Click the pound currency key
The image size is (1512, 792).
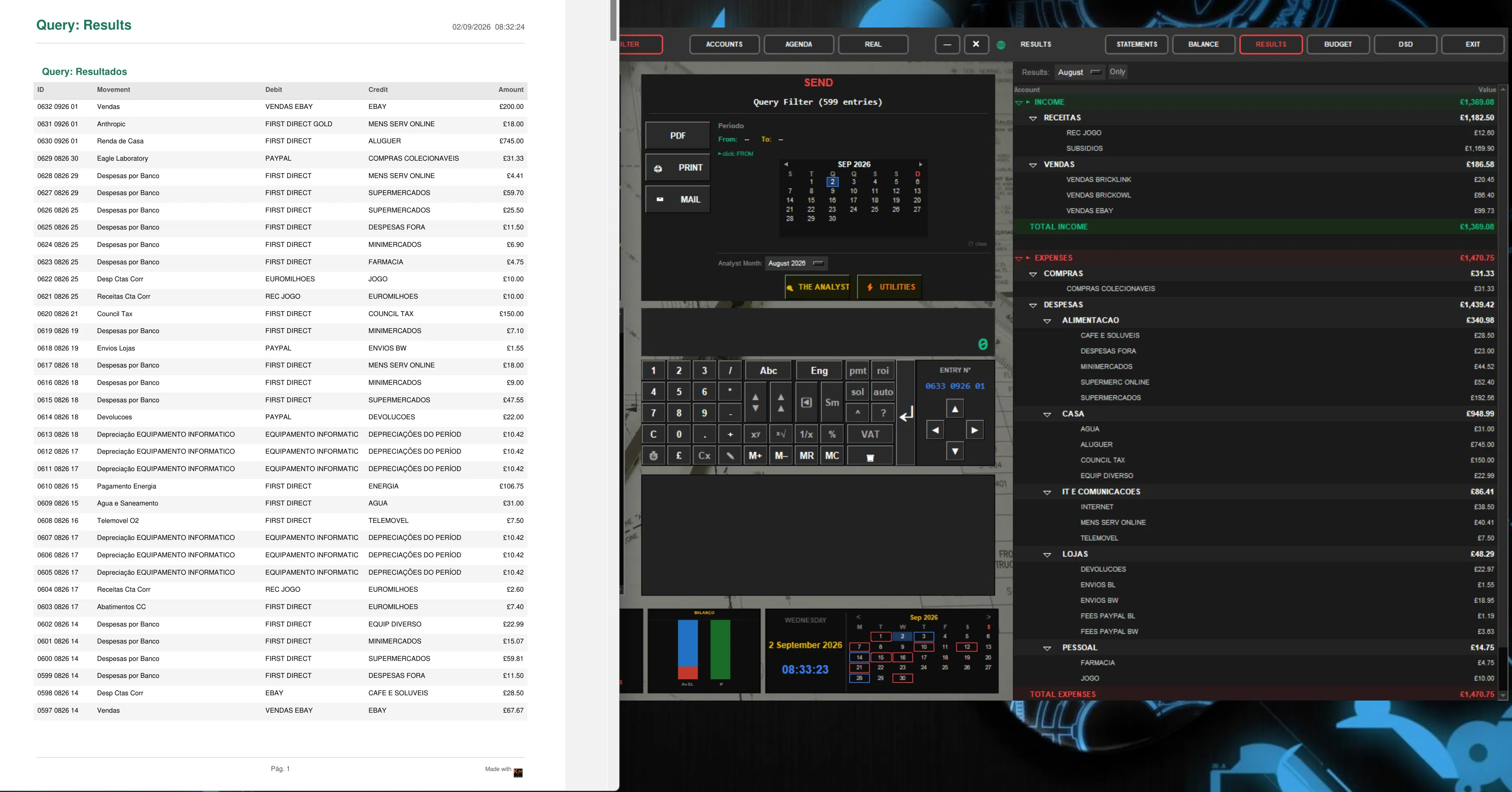679,456
